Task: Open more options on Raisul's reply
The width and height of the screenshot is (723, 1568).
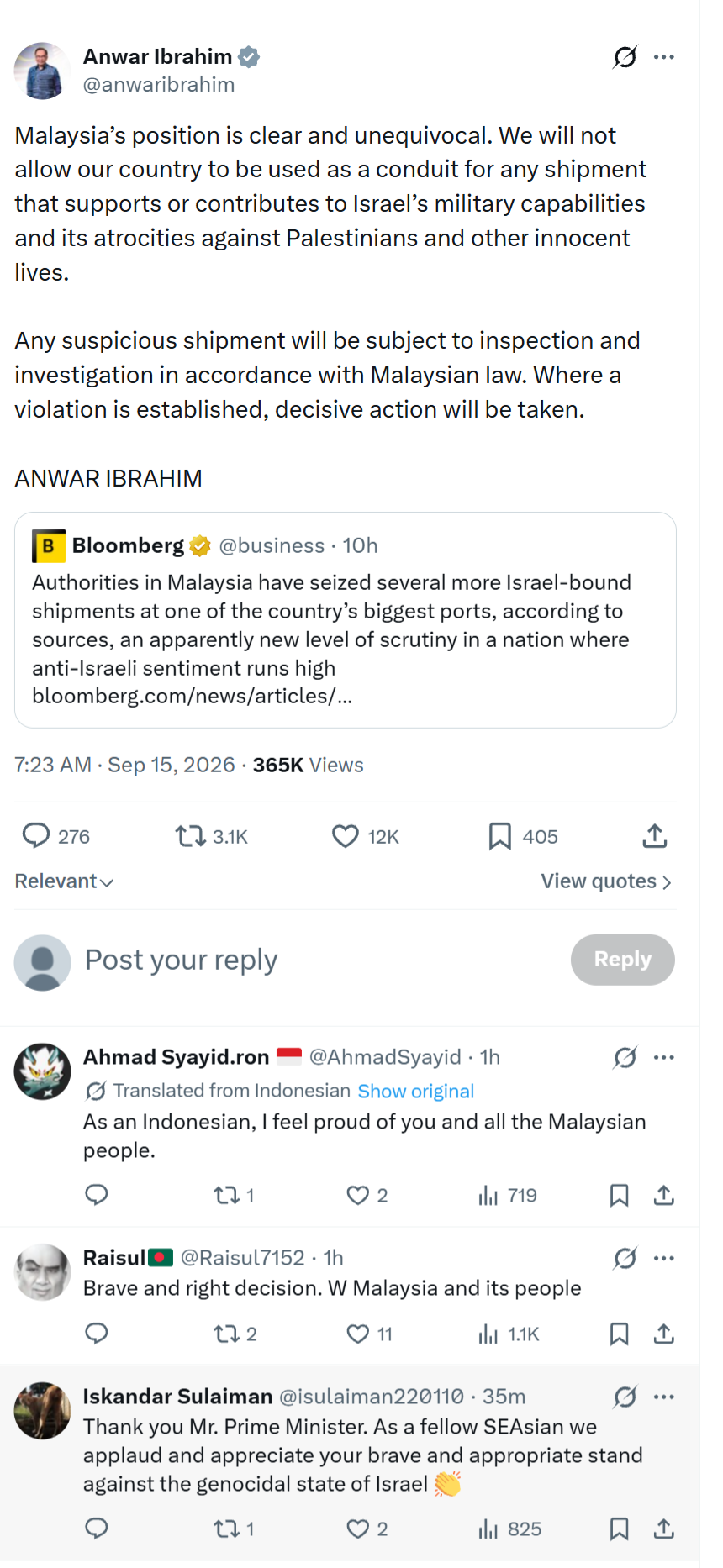Action: (x=664, y=1258)
